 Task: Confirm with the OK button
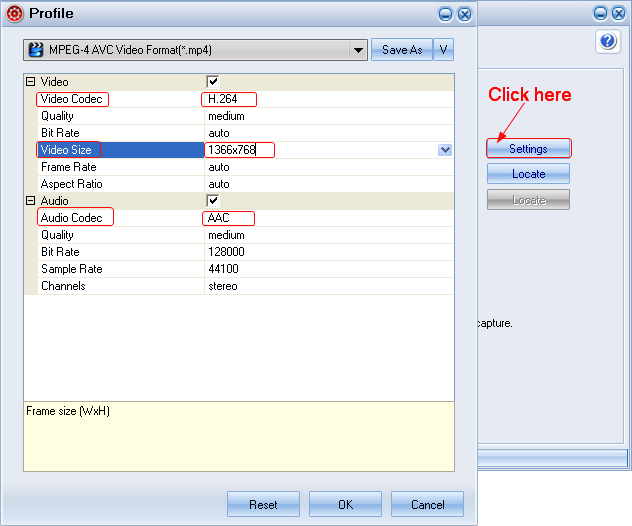tap(345, 504)
